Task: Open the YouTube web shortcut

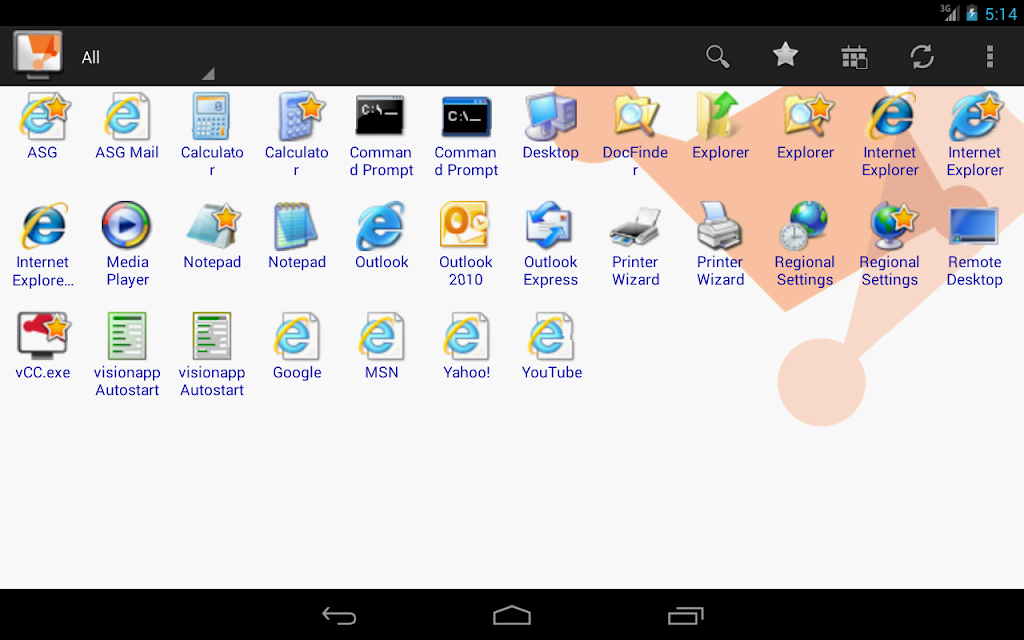Action: [x=551, y=347]
